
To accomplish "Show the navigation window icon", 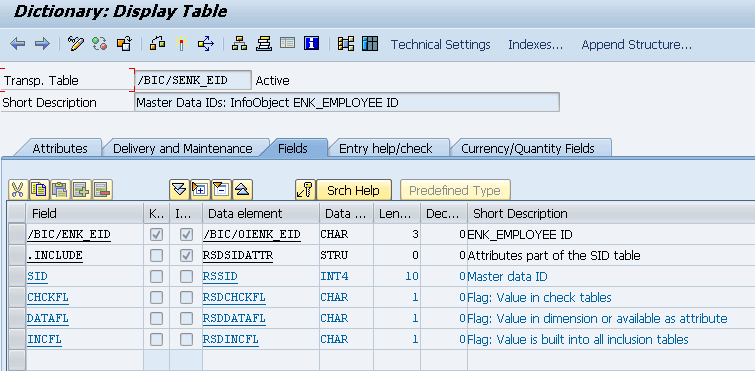I will (263, 44).
